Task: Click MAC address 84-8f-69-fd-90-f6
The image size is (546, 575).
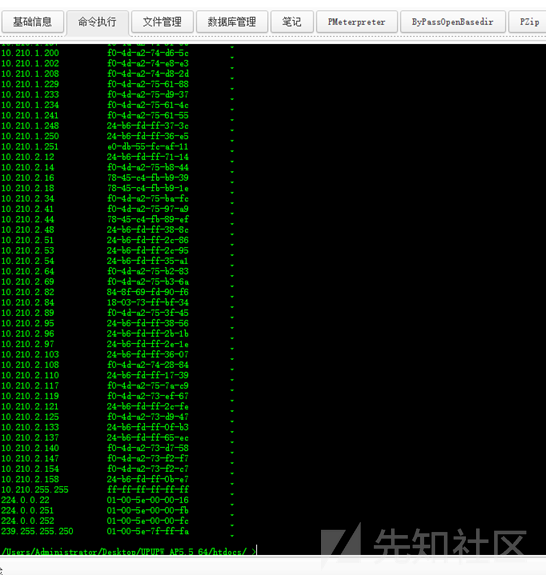Action: pyautogui.click(x=148, y=292)
